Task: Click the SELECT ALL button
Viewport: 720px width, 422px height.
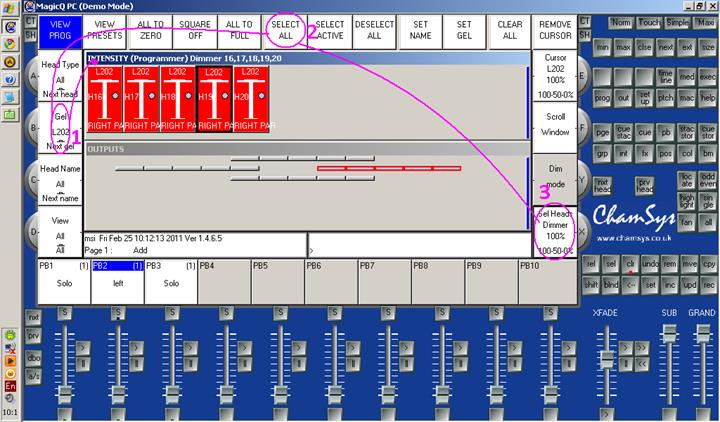Action: [x=285, y=32]
